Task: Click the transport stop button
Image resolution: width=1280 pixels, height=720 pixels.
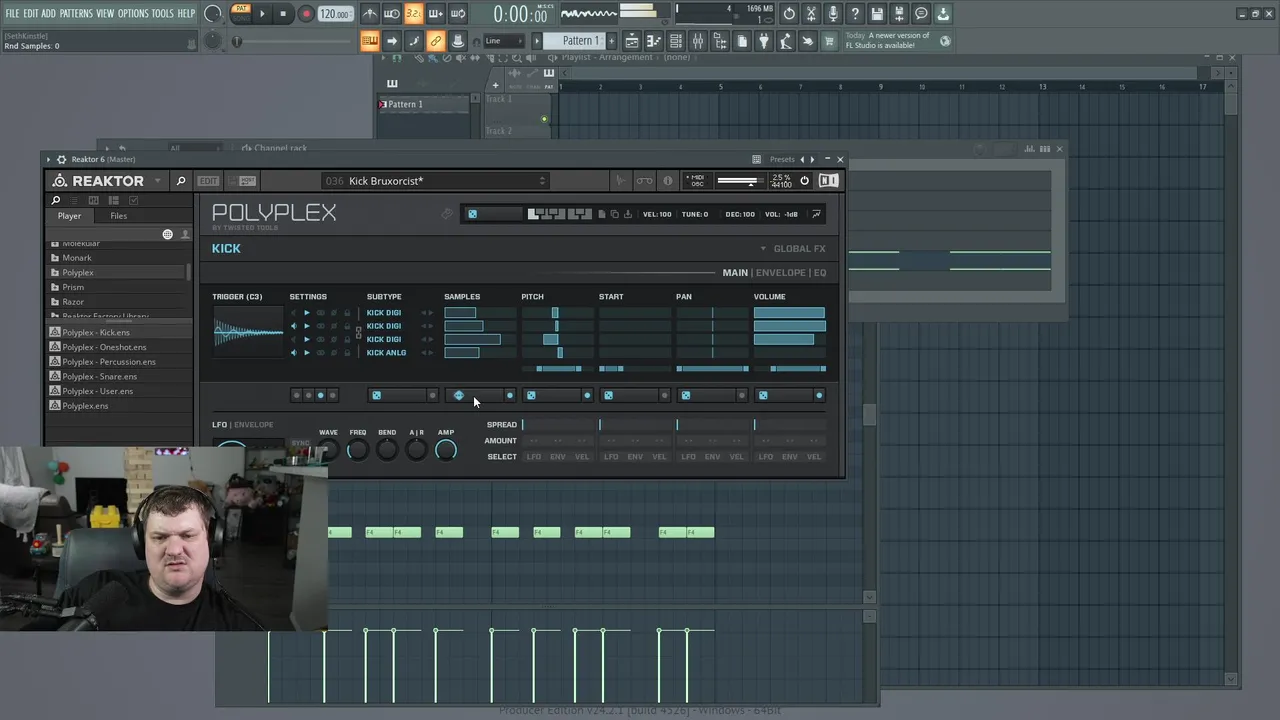Action: tap(283, 14)
